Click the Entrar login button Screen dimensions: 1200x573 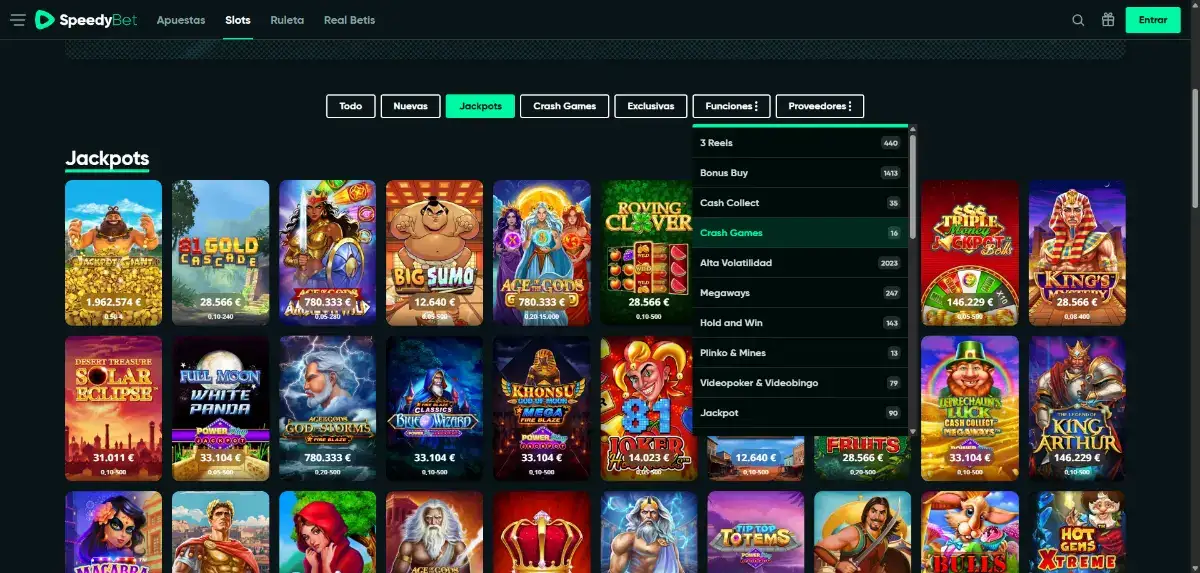pos(1153,20)
